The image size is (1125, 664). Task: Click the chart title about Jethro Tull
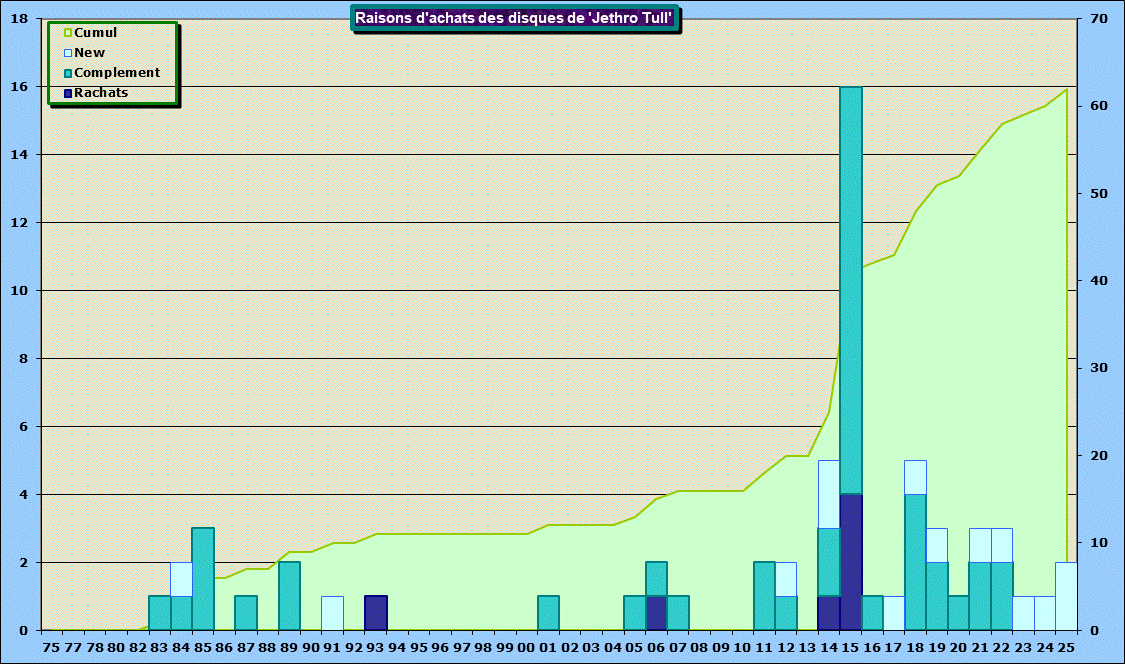[514, 18]
